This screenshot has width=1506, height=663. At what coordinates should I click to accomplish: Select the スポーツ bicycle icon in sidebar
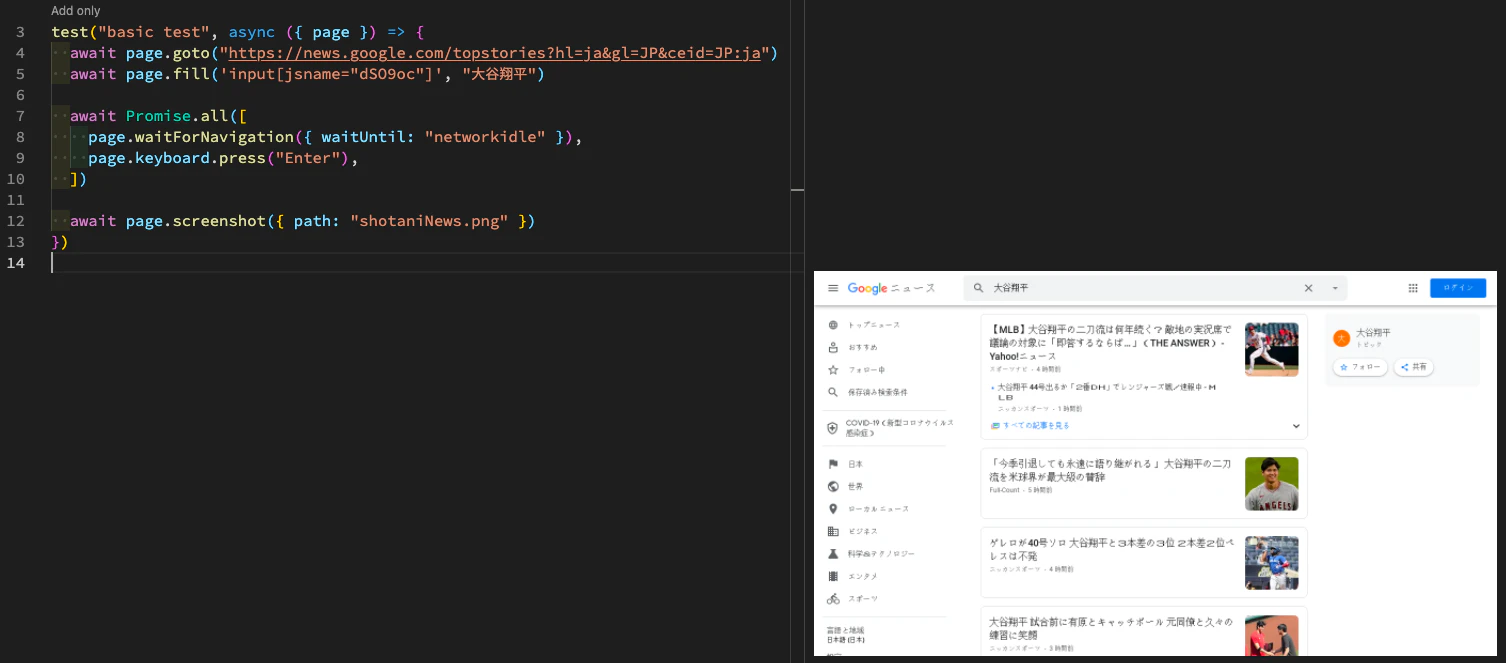[835, 598]
